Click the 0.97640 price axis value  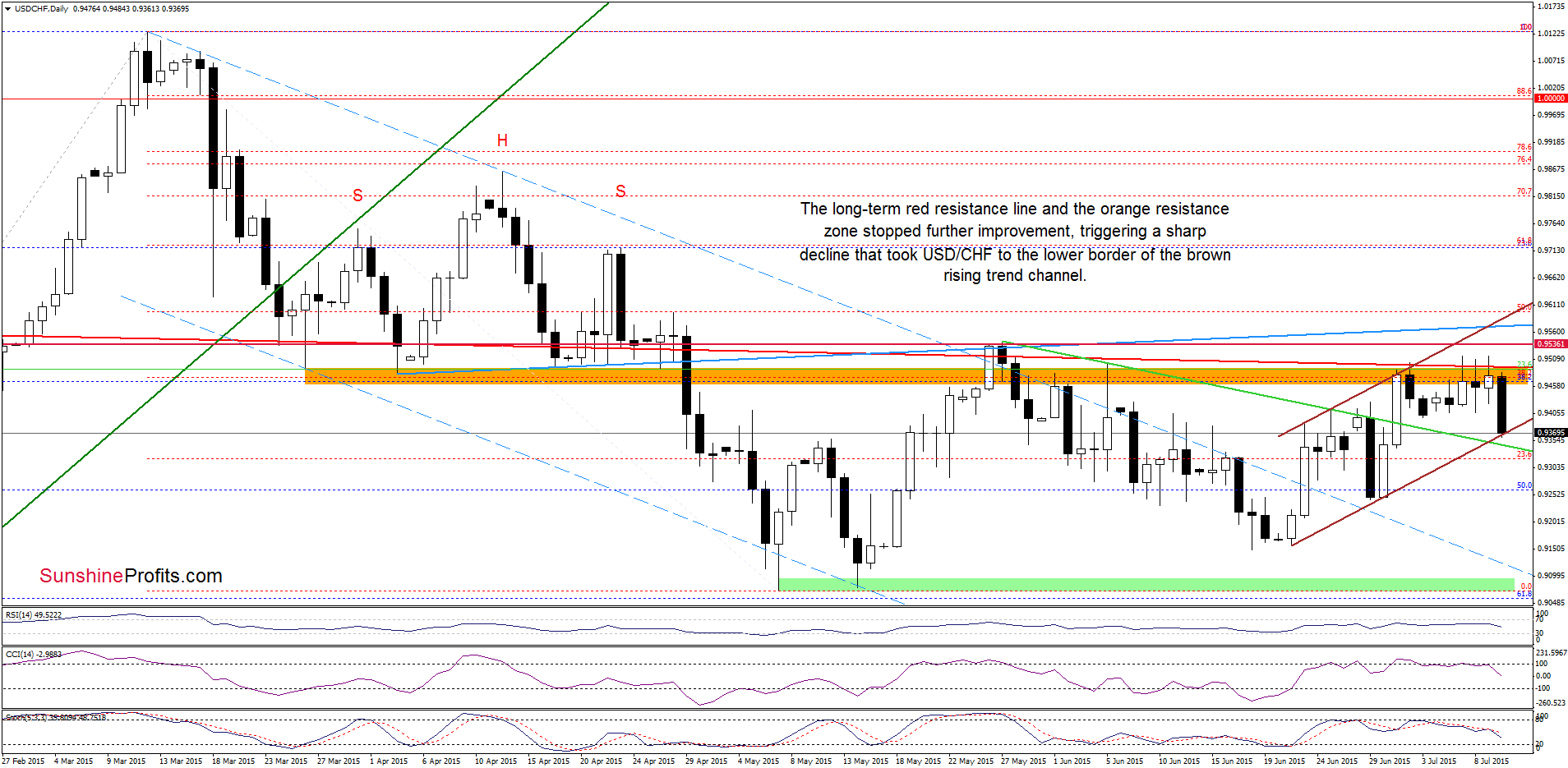coord(1551,223)
